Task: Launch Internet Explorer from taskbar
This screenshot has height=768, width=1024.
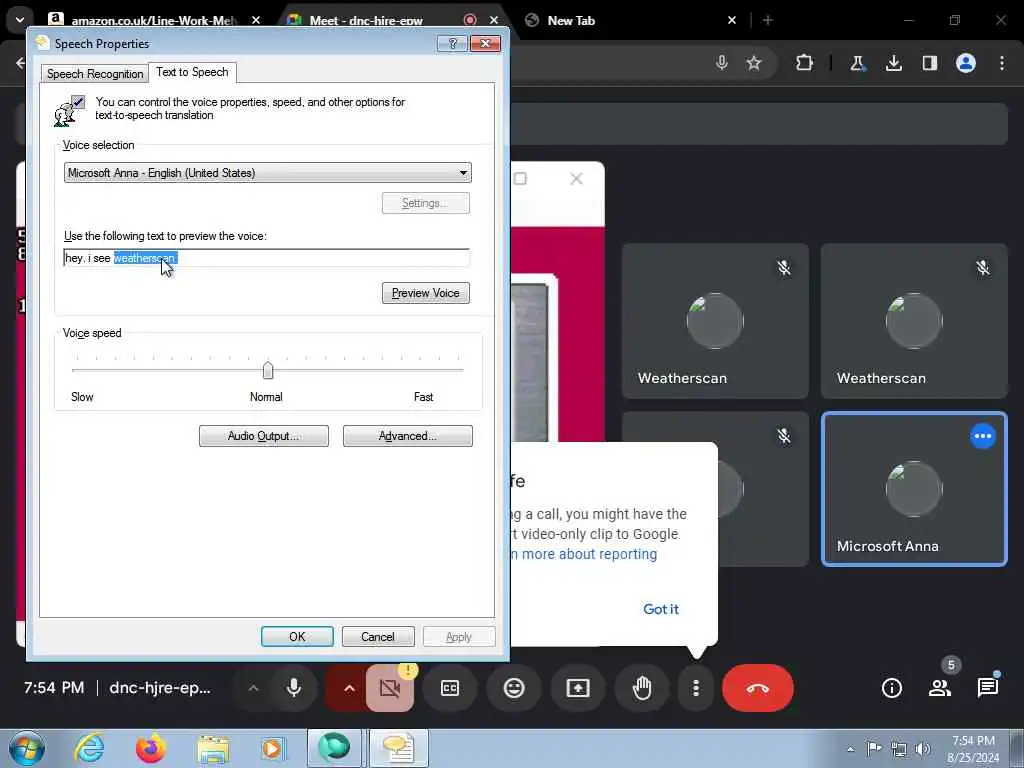Action: click(x=89, y=748)
